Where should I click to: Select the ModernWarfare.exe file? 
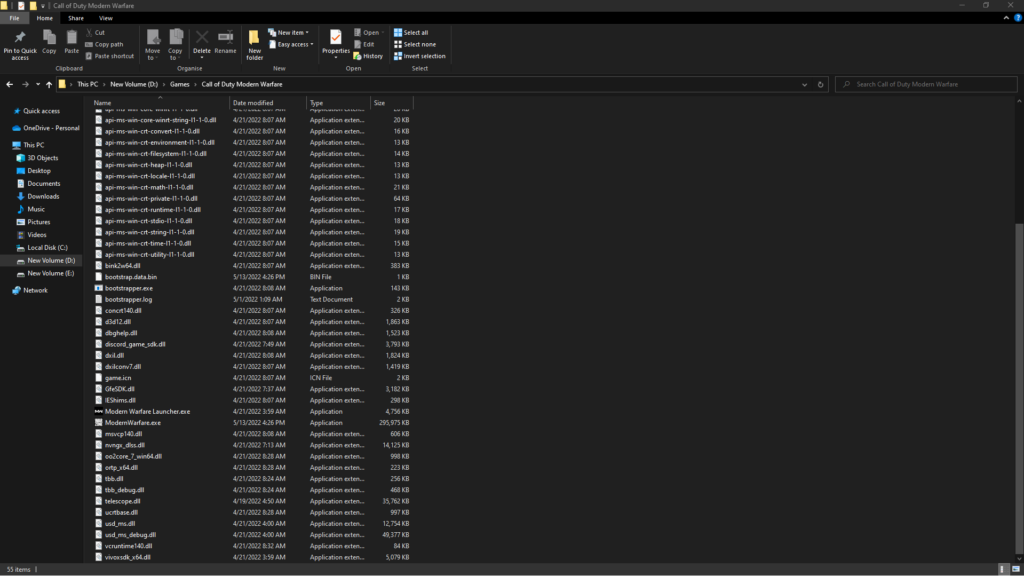[x=133, y=423]
